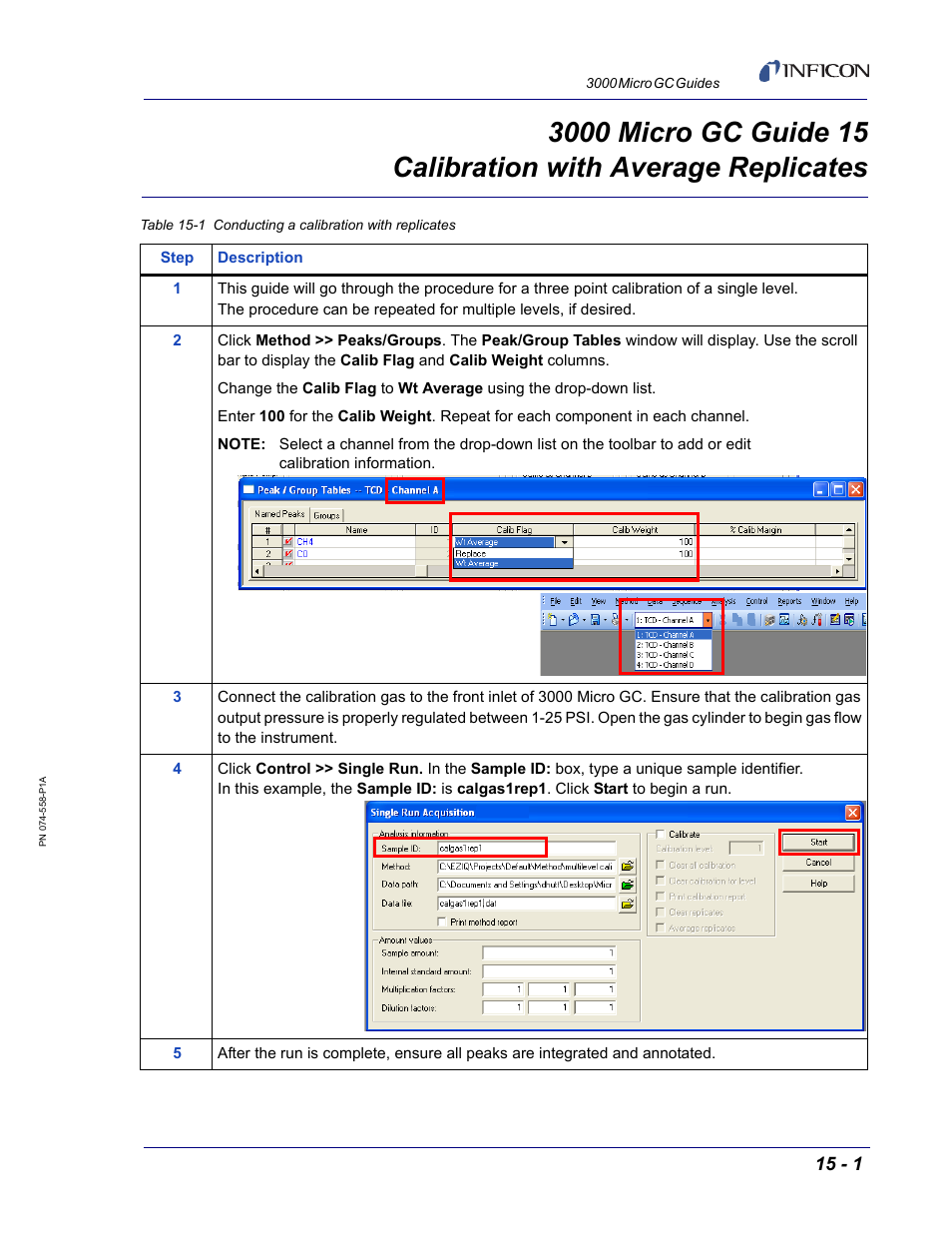952x1233 pixels.
Task: Open the Calib Flag drop-down arrow
Action: point(565,542)
